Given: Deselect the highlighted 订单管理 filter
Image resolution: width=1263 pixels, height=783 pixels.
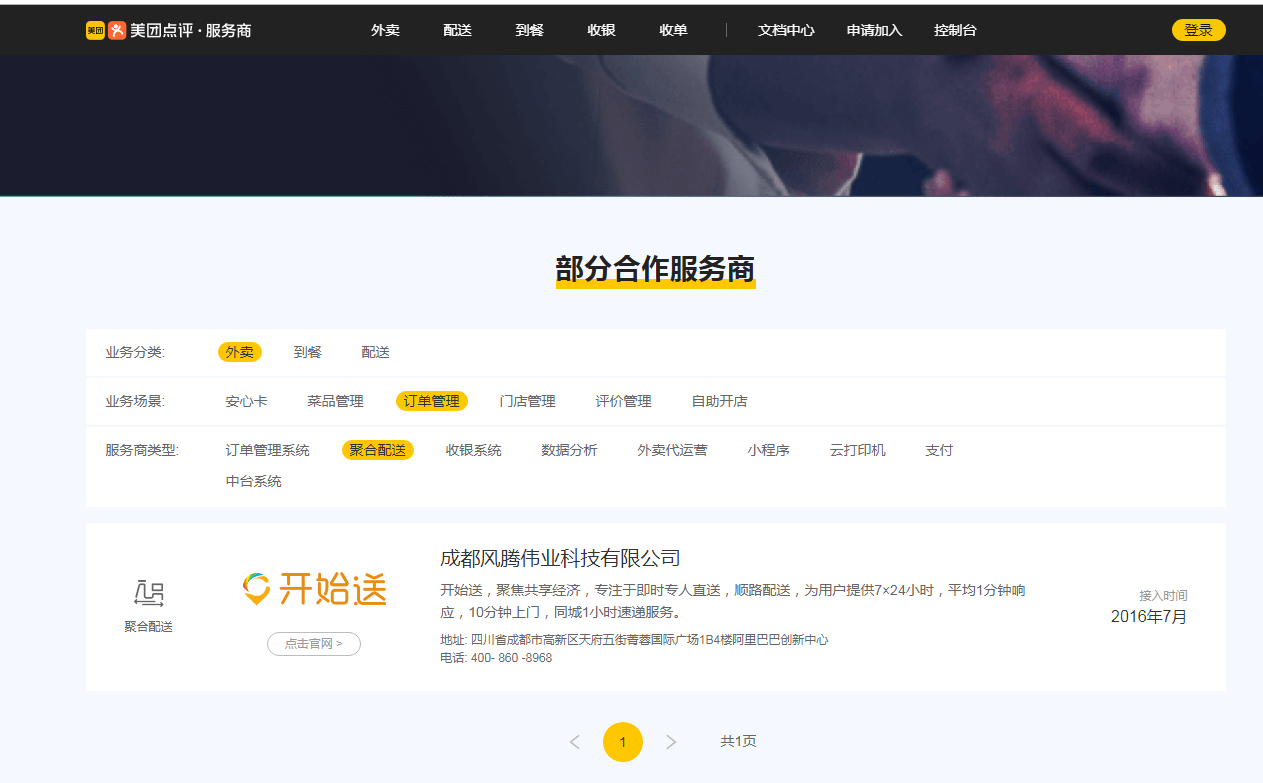Looking at the screenshot, I should (x=431, y=400).
